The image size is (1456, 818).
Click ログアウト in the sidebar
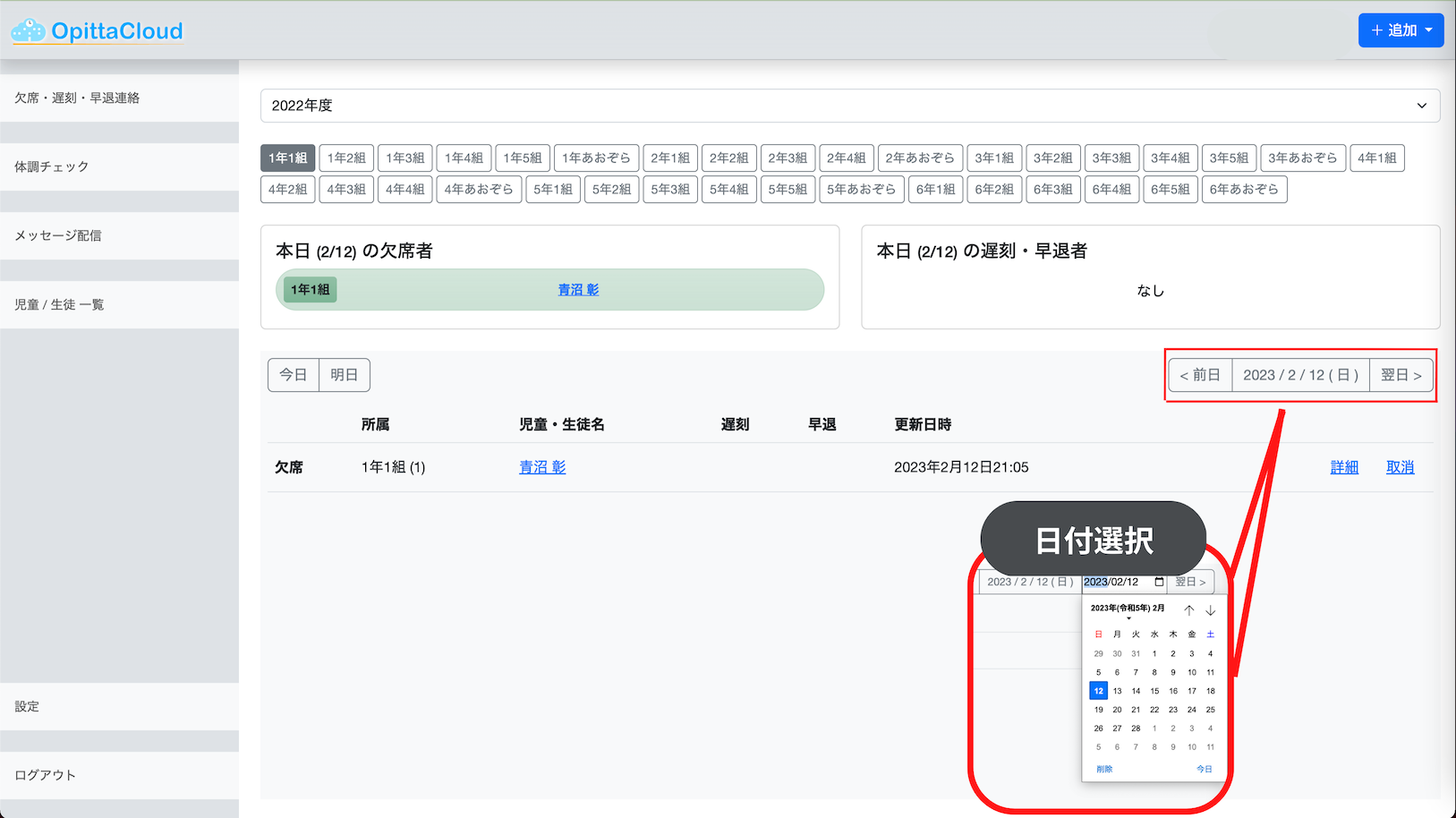coord(119,775)
